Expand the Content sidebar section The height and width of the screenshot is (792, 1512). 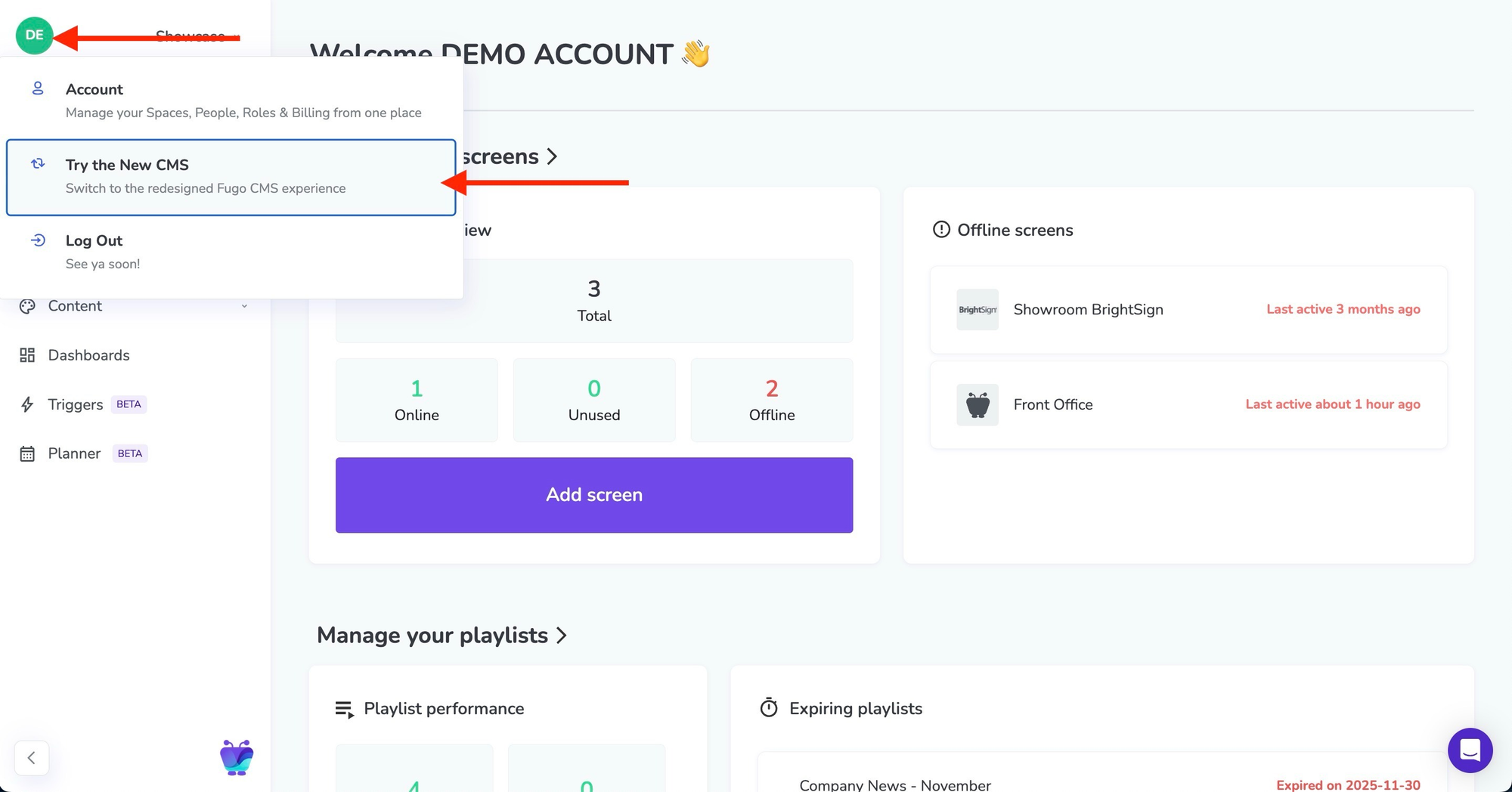click(243, 306)
